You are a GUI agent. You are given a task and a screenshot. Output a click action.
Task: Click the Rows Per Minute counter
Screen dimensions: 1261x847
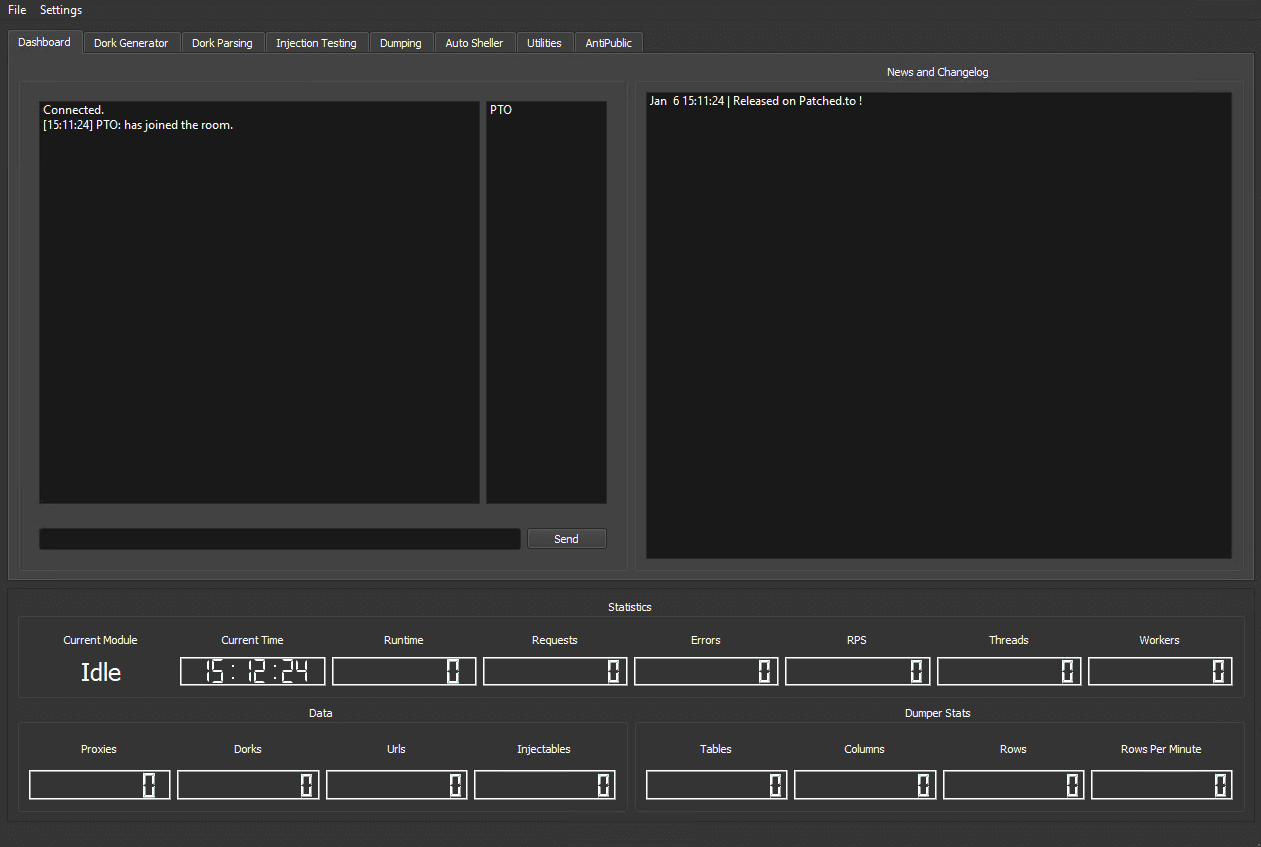click(1161, 784)
